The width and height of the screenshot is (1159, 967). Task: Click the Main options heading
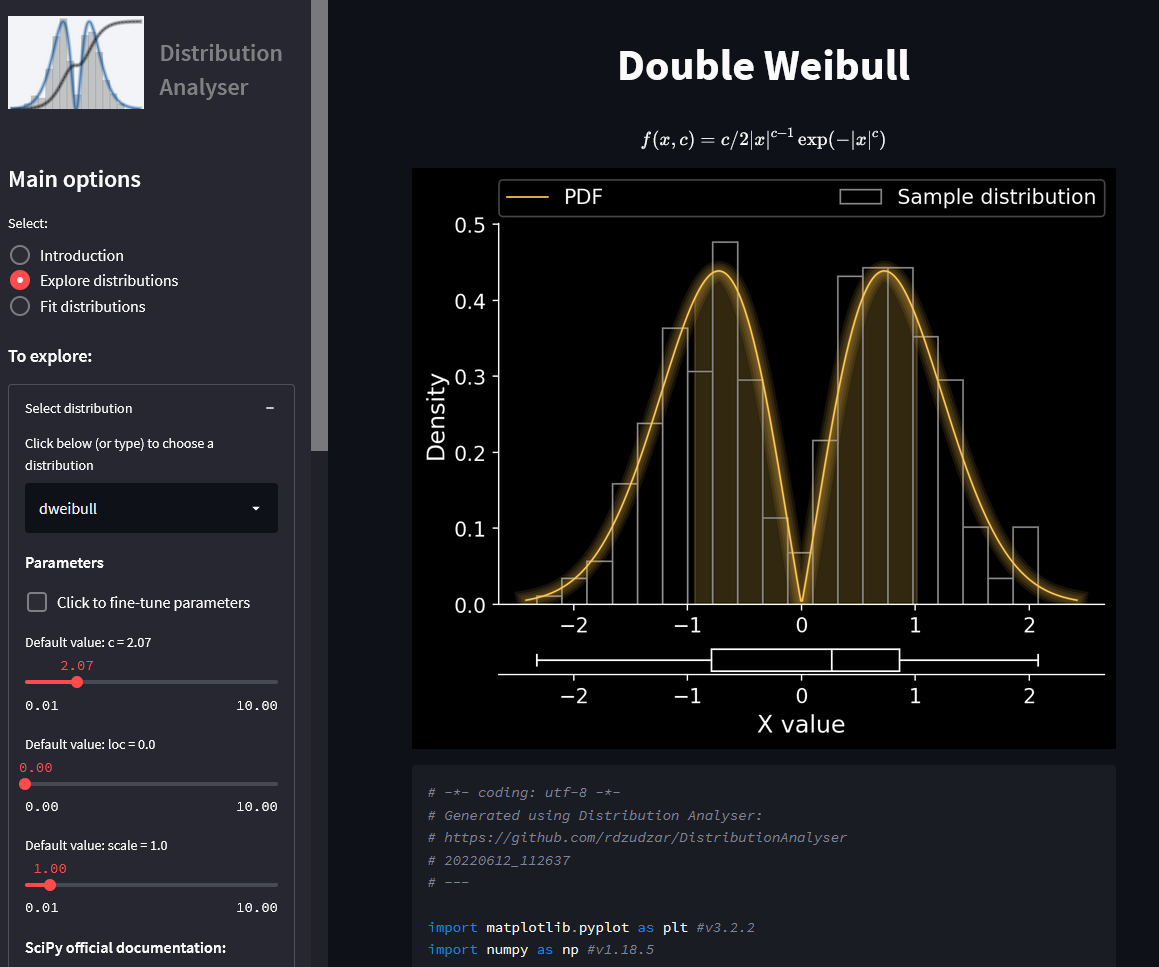point(75,180)
